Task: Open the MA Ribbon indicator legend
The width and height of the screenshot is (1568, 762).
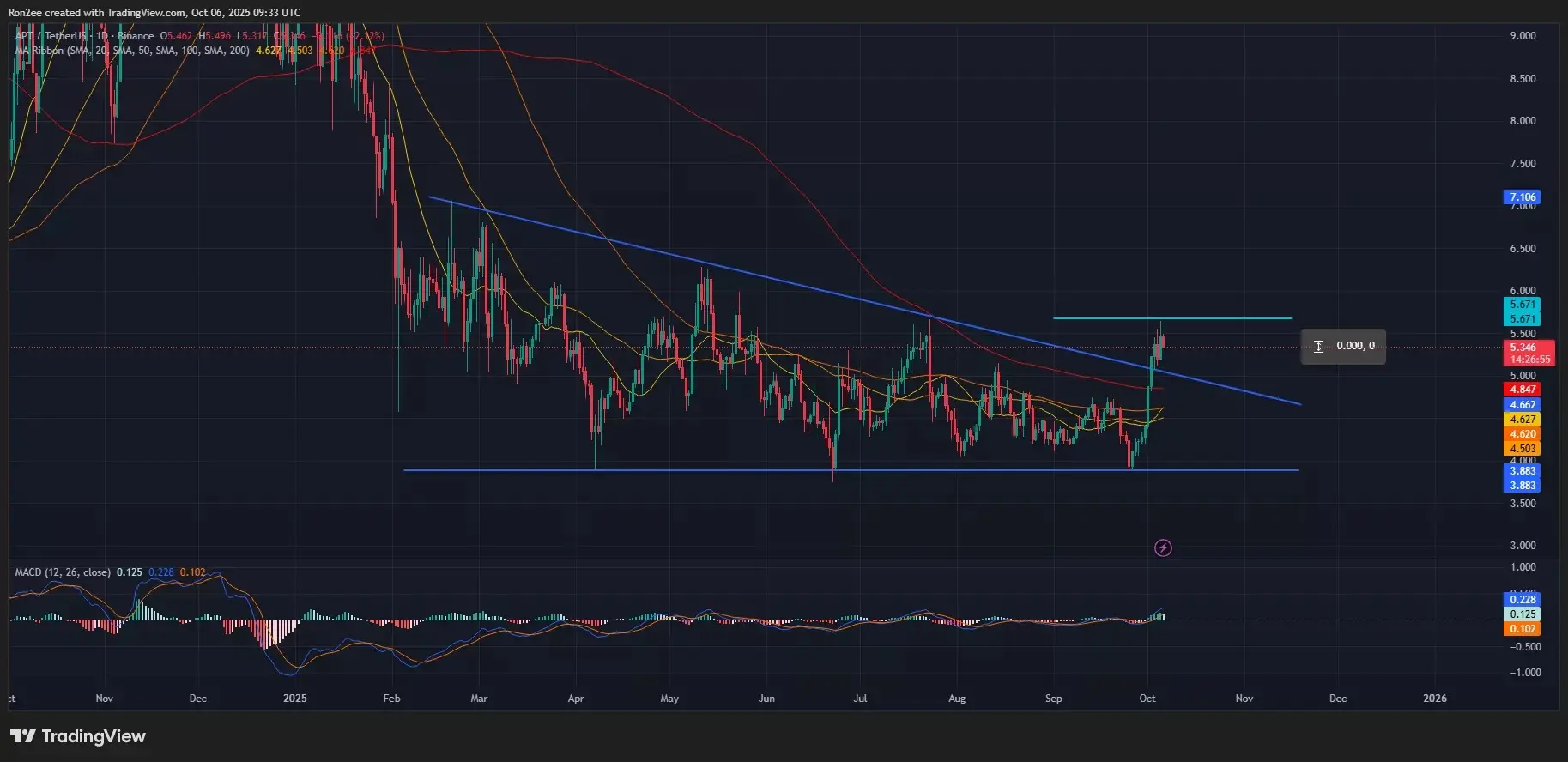Action: (132, 51)
